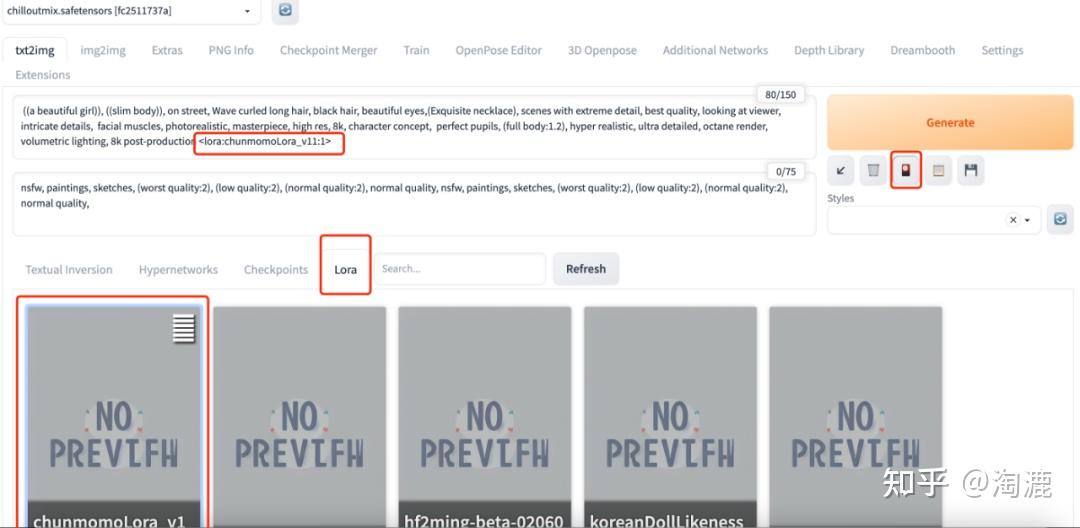Select the Lora tab
1080x528 pixels.
[345, 269]
